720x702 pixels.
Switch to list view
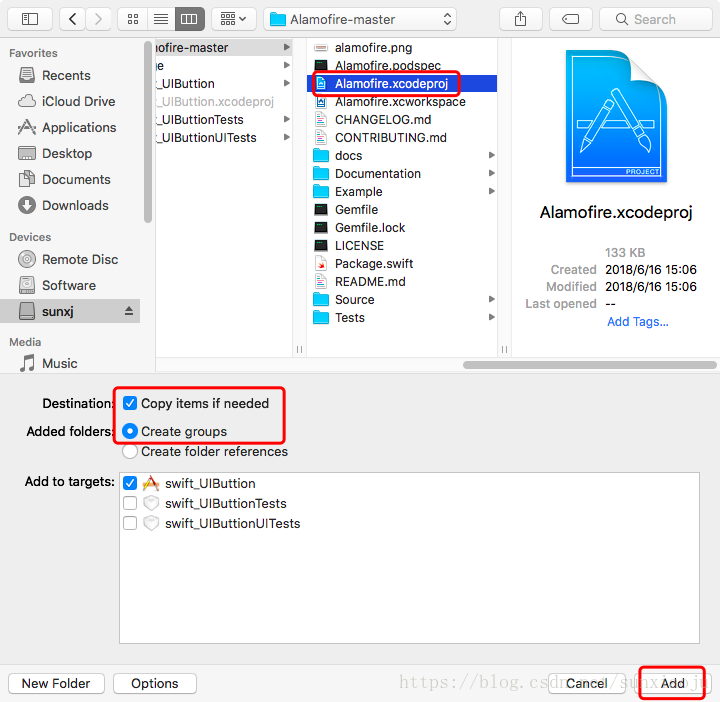161,19
